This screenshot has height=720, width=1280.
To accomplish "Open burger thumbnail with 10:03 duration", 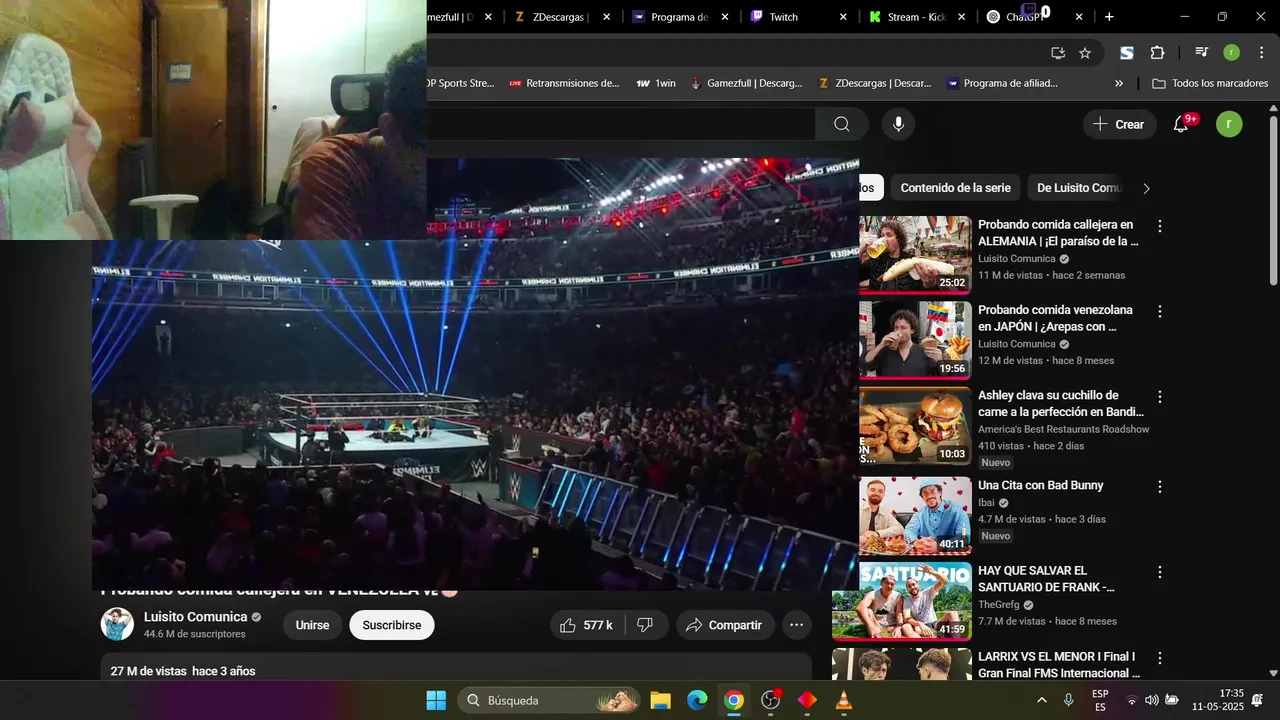I will (915, 426).
